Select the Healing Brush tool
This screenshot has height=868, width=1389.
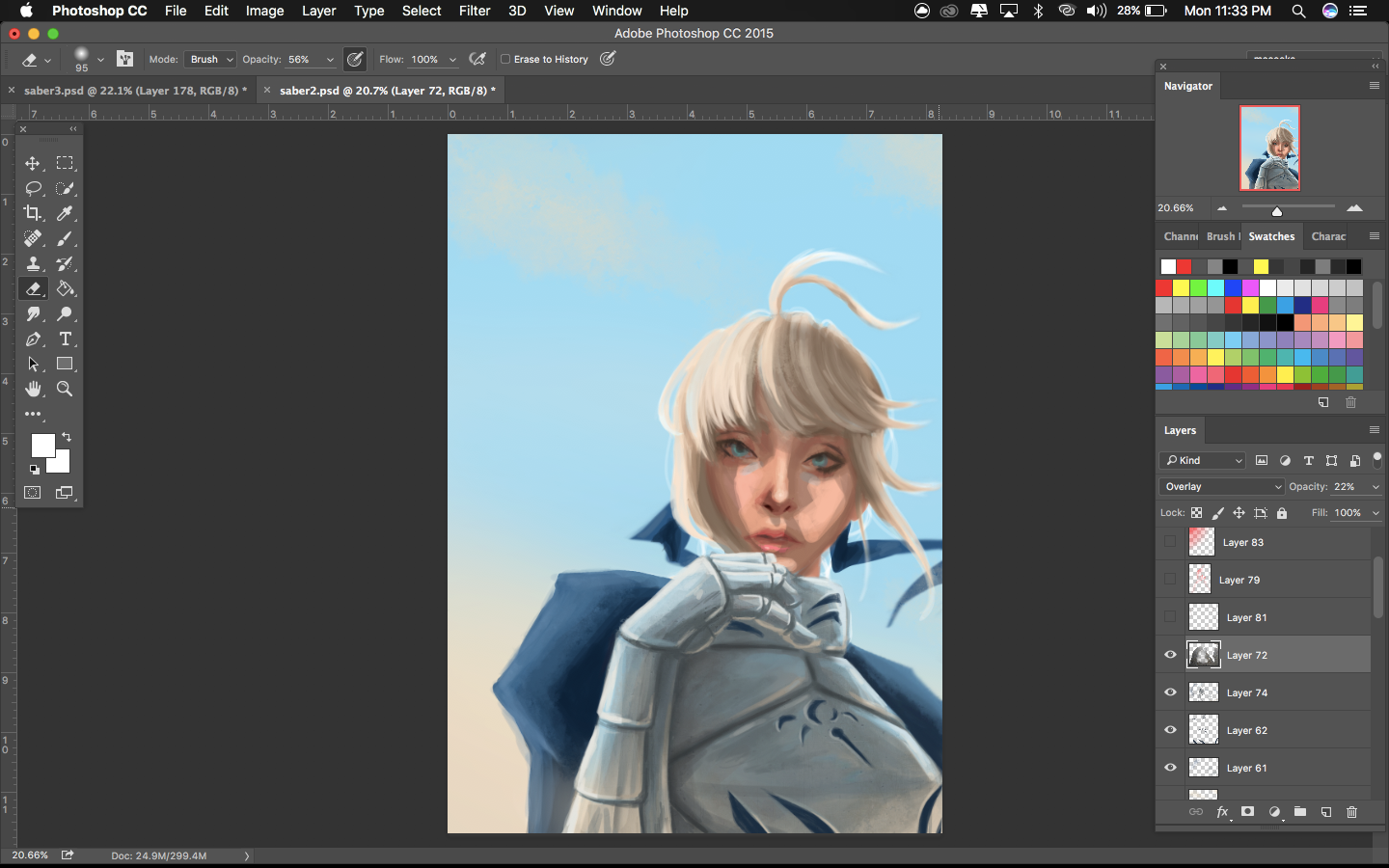point(33,238)
